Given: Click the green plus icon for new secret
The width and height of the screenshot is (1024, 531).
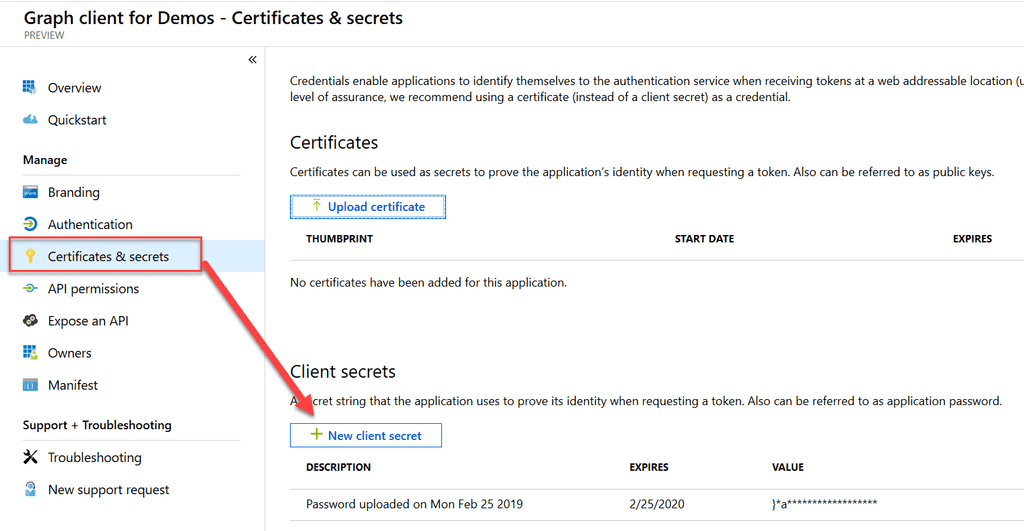Looking at the screenshot, I should [x=316, y=434].
